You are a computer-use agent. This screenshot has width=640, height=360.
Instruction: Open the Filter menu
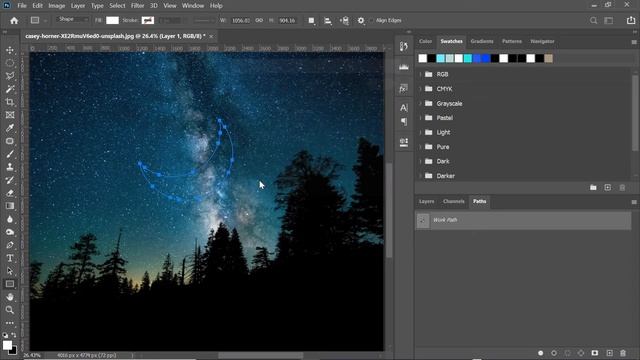(x=138, y=6)
